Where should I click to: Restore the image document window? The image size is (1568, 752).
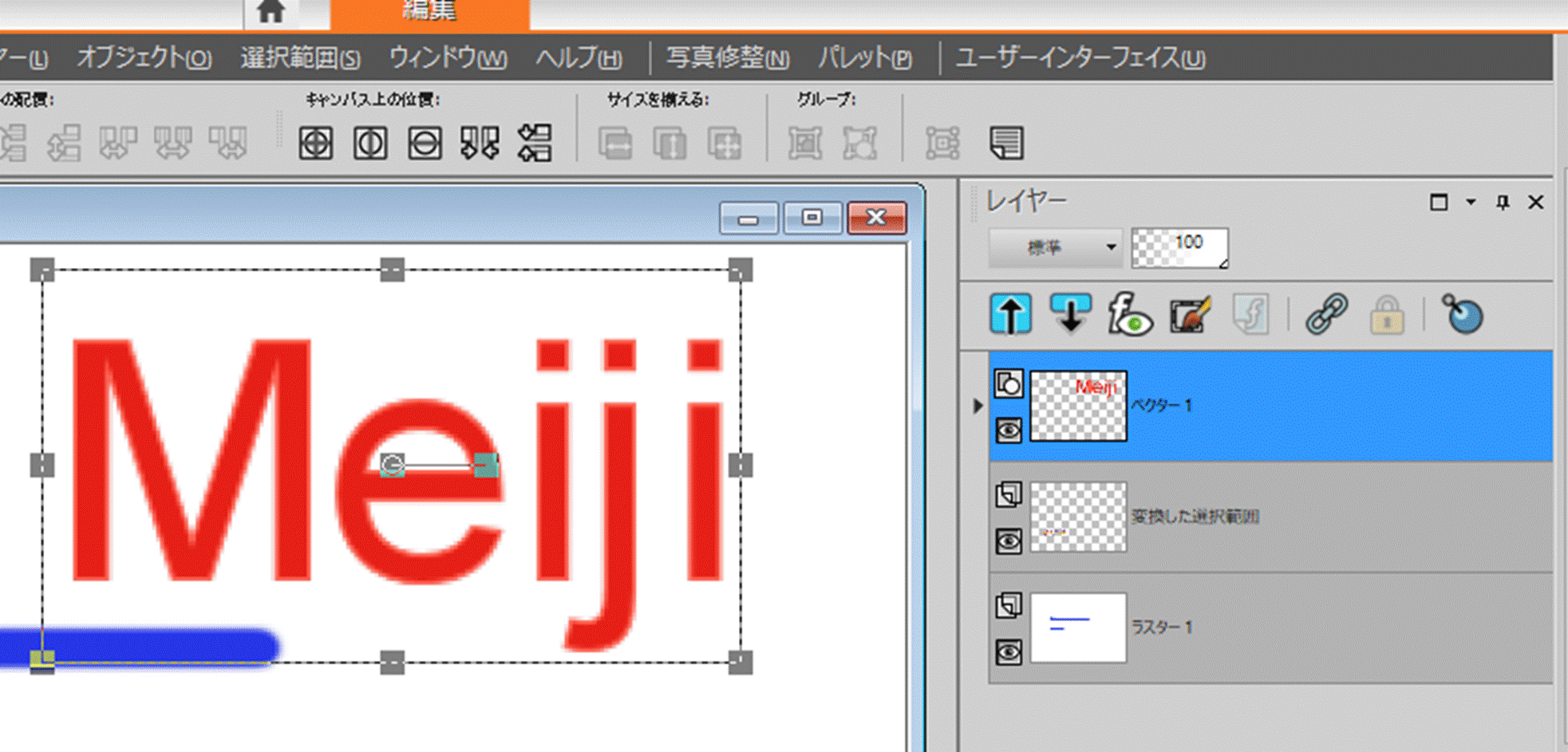tap(812, 218)
